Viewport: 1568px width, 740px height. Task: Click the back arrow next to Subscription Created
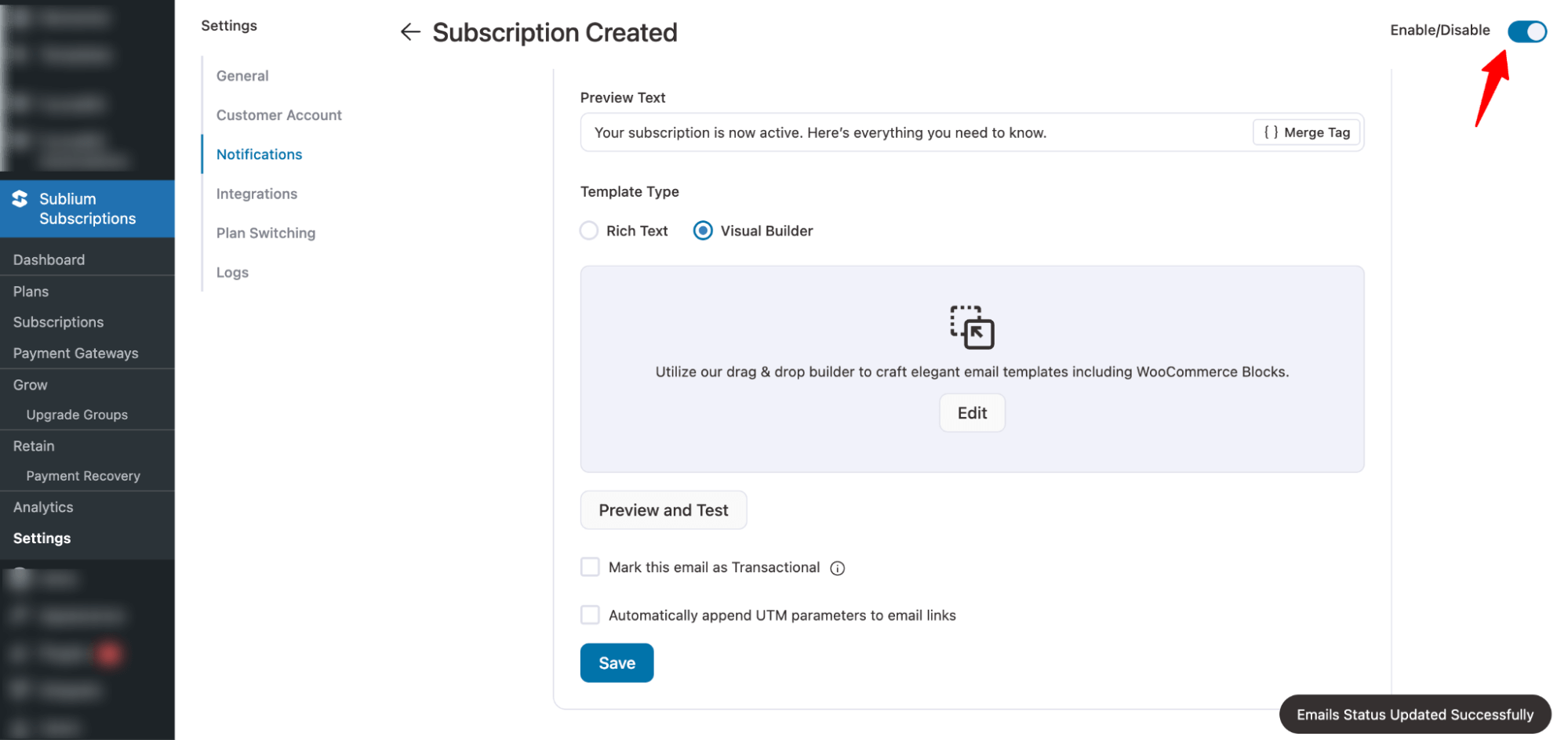click(409, 31)
